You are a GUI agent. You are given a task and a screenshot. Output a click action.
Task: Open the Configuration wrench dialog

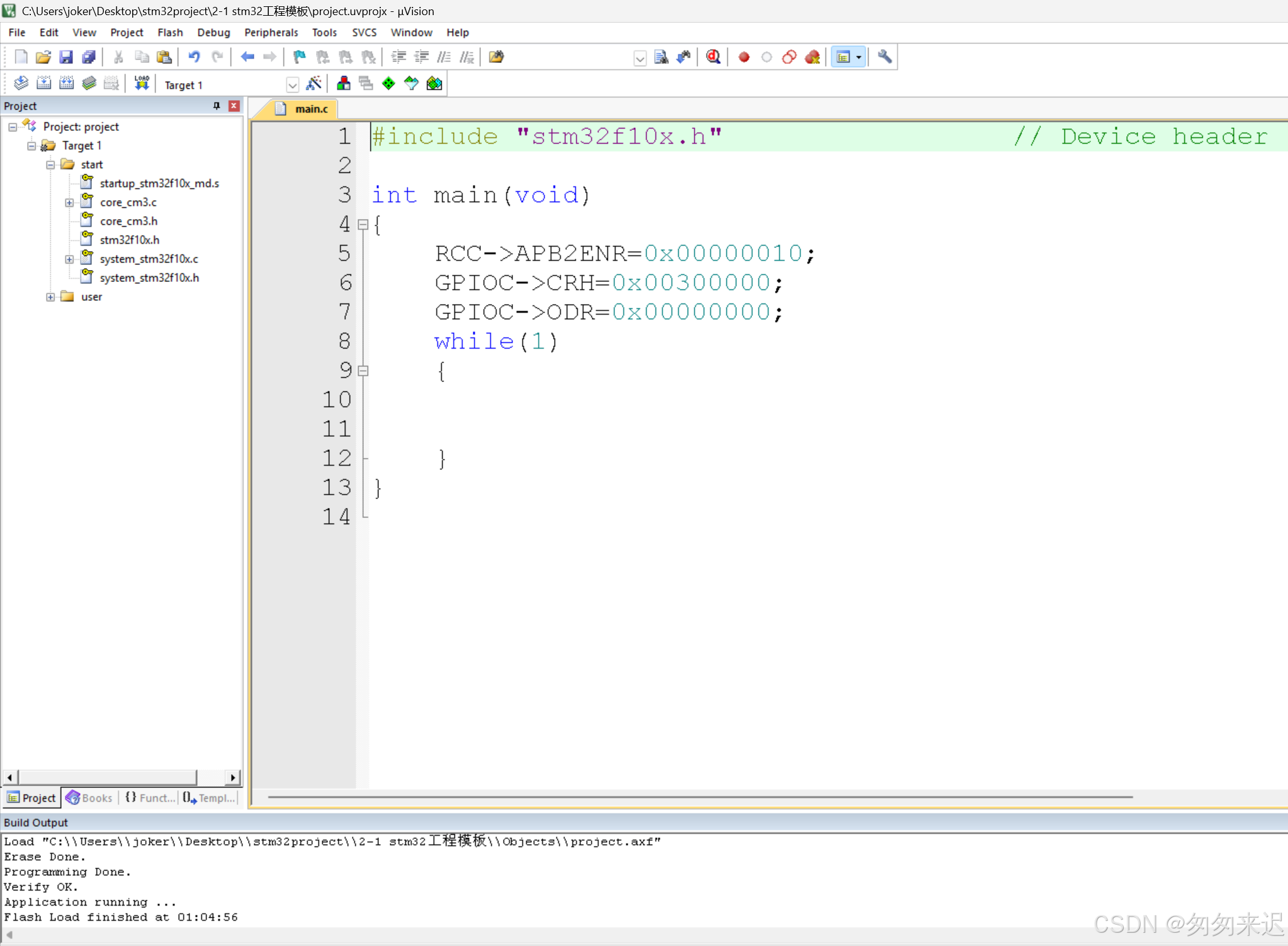coord(883,57)
